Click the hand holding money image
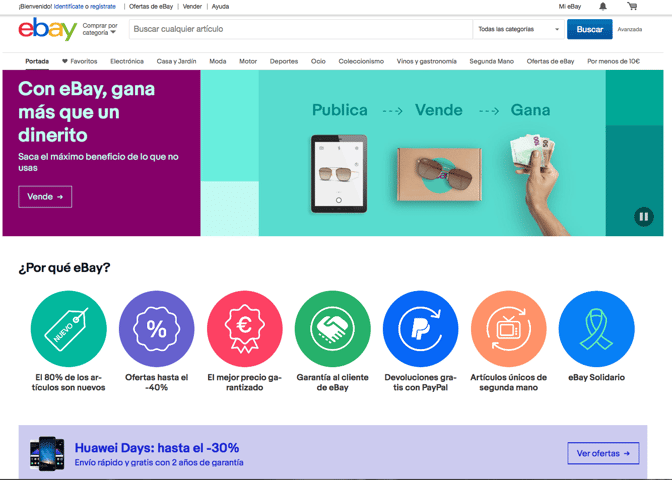Screen dimensions: 672x480 click(540, 184)
